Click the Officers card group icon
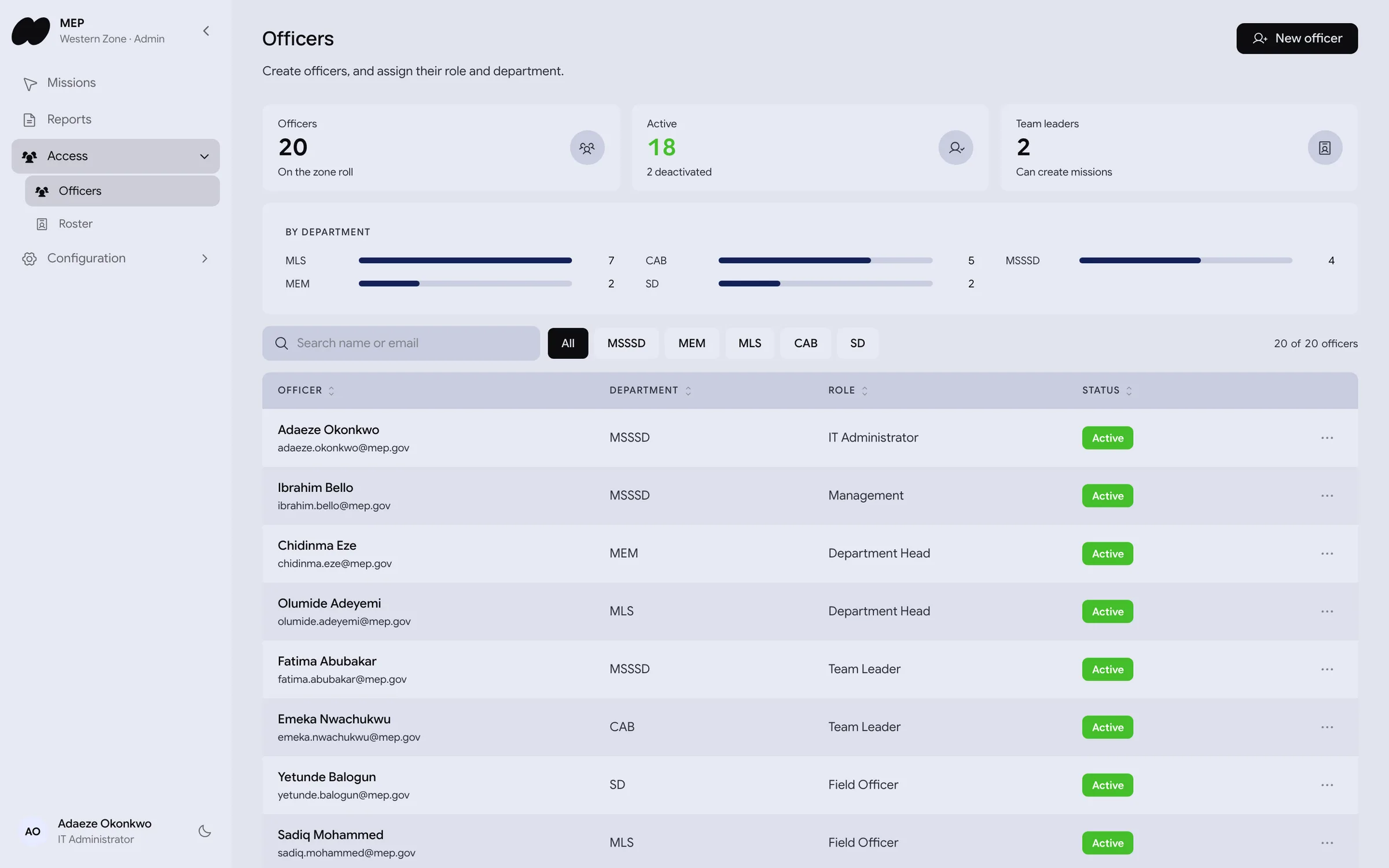 (587, 148)
